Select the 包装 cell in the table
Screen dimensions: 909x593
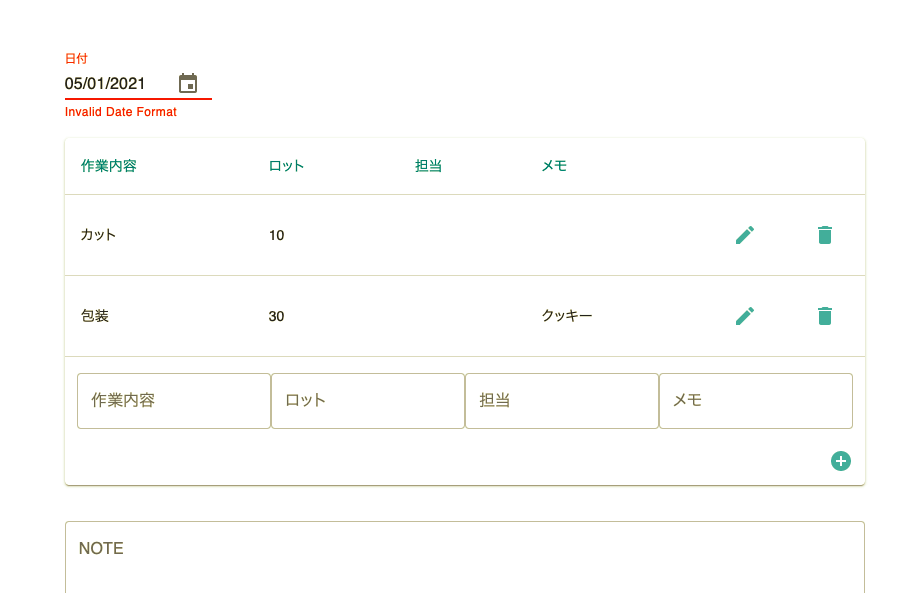point(95,316)
